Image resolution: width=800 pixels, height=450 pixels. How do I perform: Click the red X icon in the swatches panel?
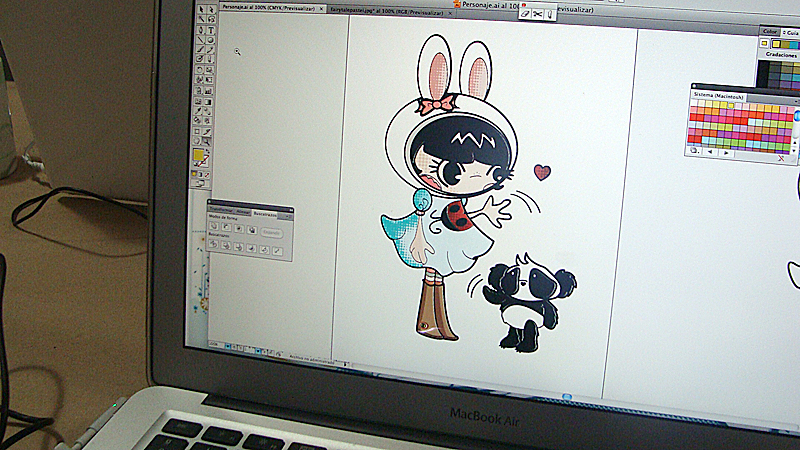(x=781, y=158)
